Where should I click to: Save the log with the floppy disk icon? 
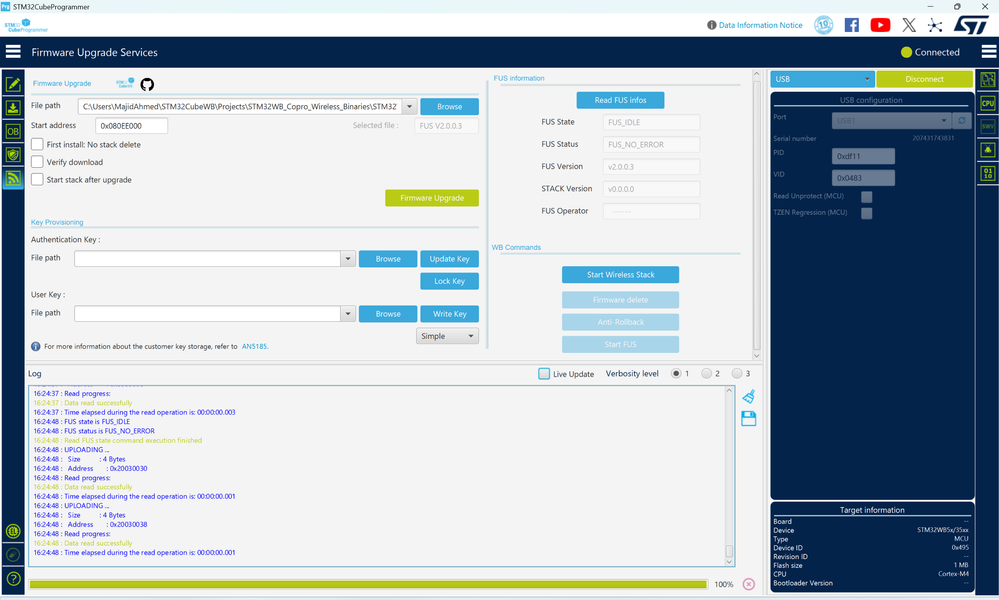(x=749, y=418)
